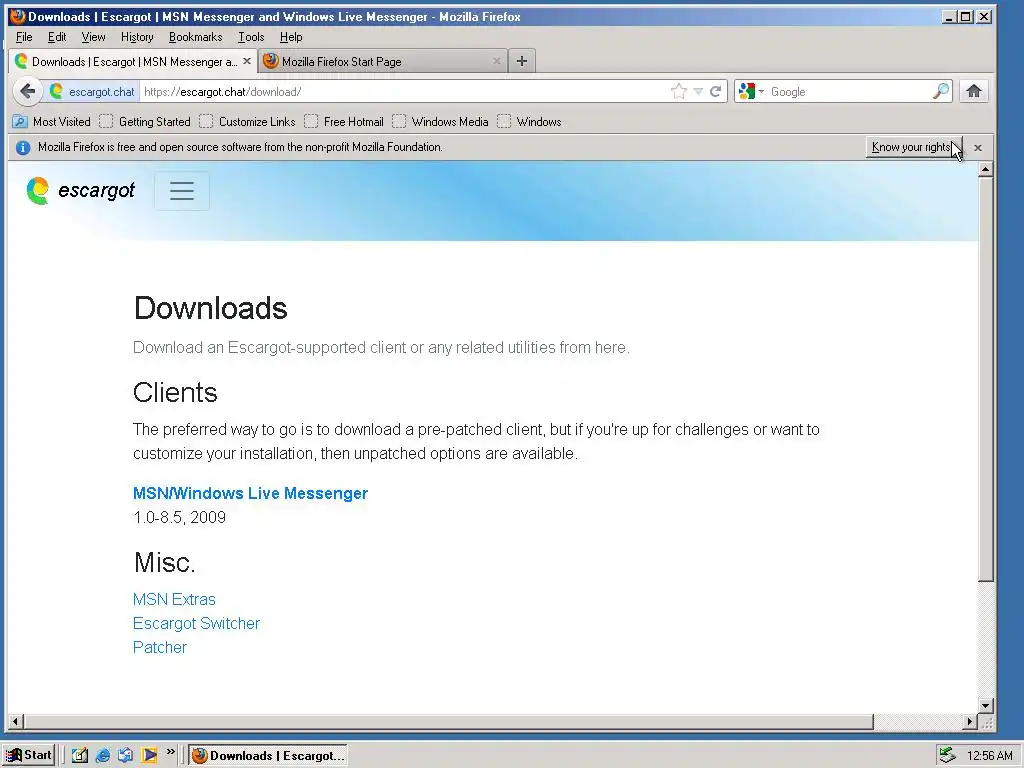This screenshot has height=768, width=1024.
Task: Open the Bookmarks menu
Action: [x=195, y=37]
